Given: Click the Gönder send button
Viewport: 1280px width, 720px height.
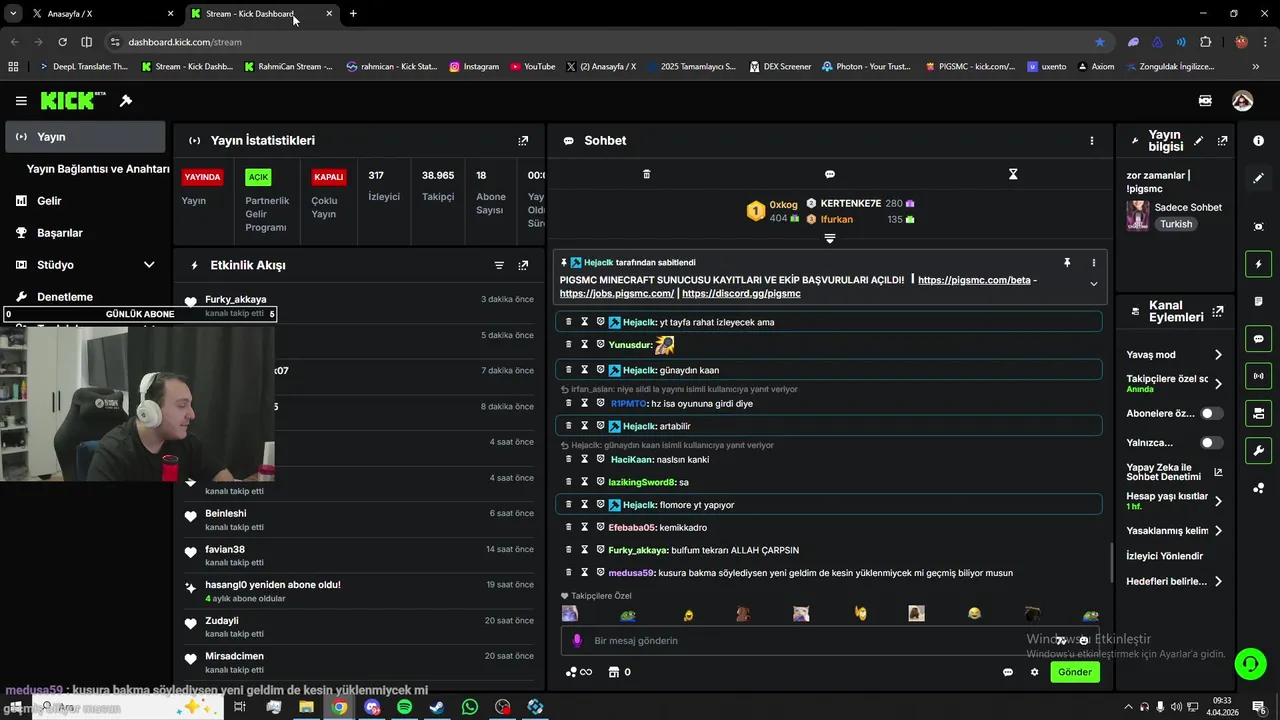Looking at the screenshot, I should pyautogui.click(x=1075, y=672).
